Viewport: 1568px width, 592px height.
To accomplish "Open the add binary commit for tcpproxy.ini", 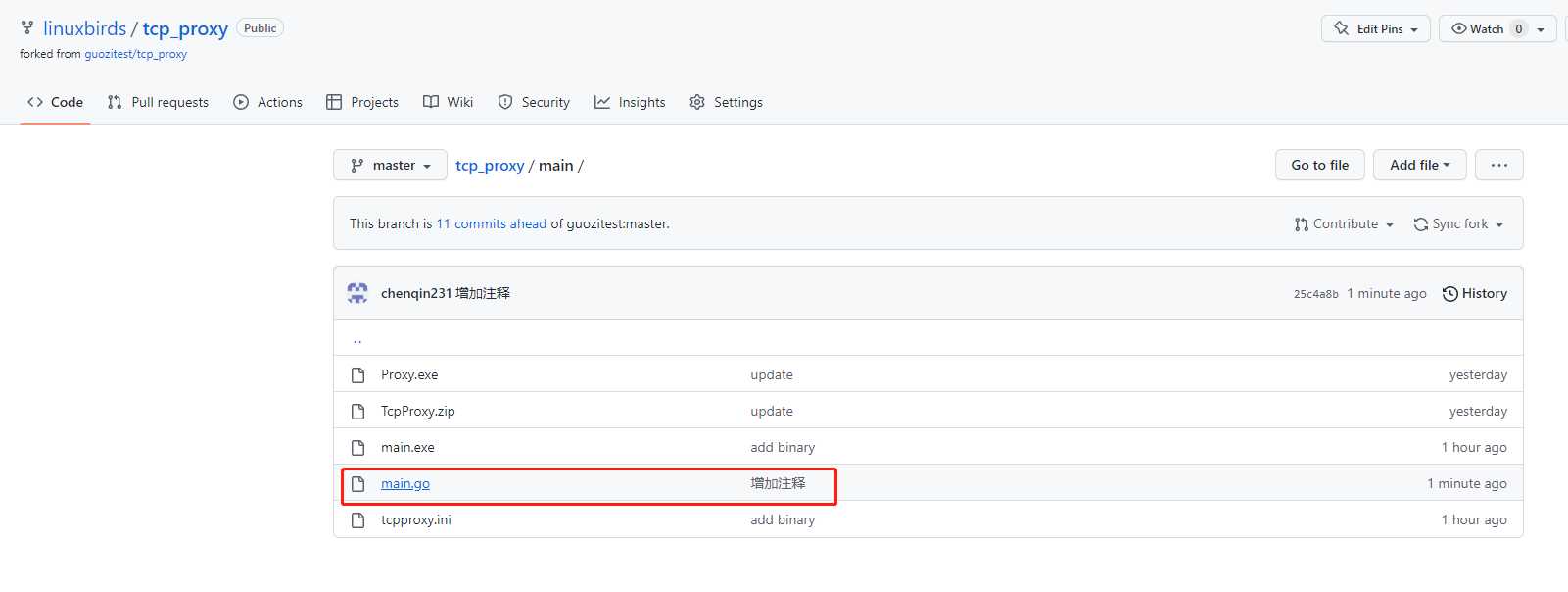I will [783, 519].
